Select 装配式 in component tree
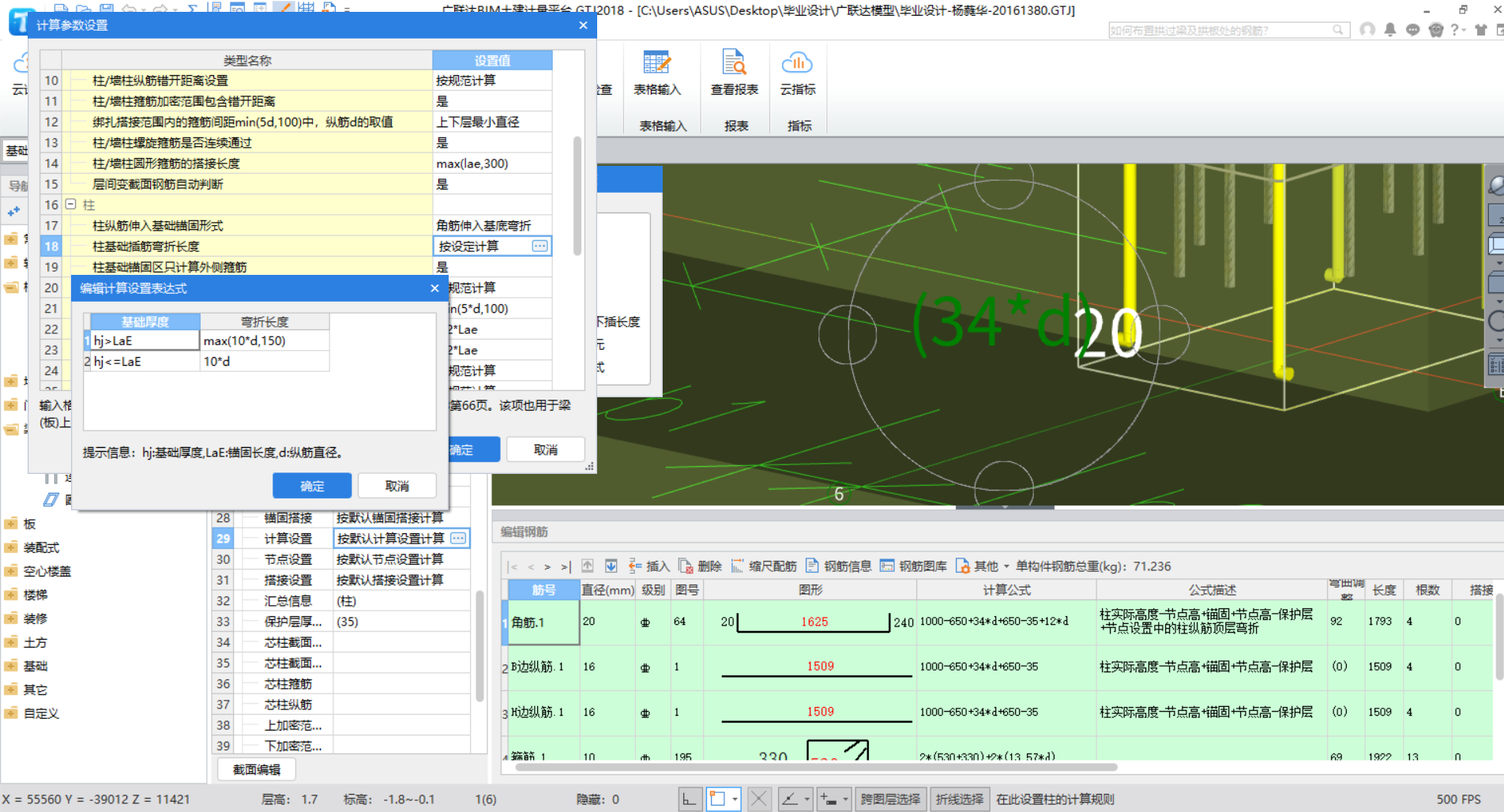Image resolution: width=1504 pixels, height=812 pixels. pos(41,547)
